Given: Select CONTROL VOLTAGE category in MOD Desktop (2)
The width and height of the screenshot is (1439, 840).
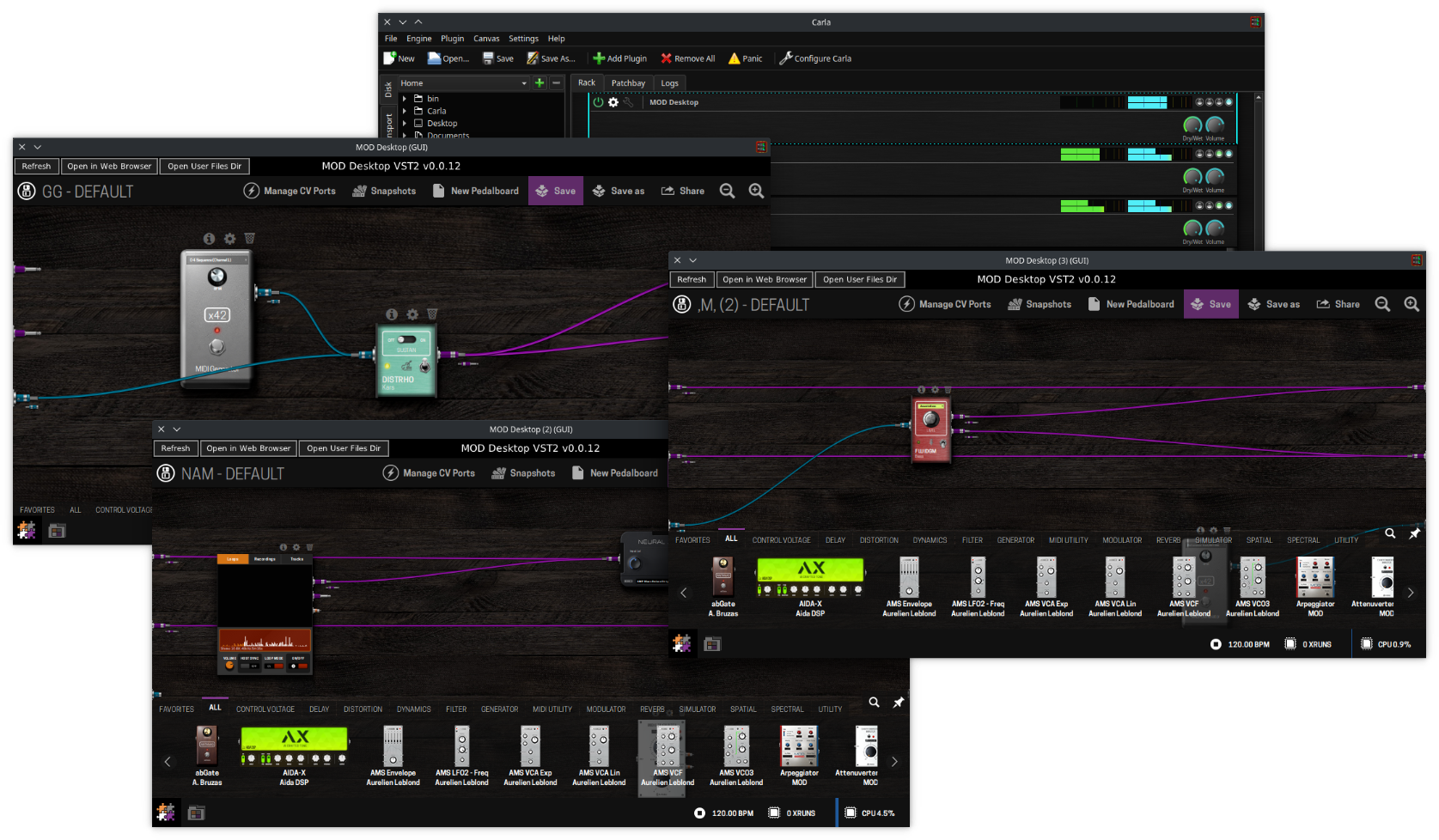Looking at the screenshot, I should pyautogui.click(x=265, y=709).
